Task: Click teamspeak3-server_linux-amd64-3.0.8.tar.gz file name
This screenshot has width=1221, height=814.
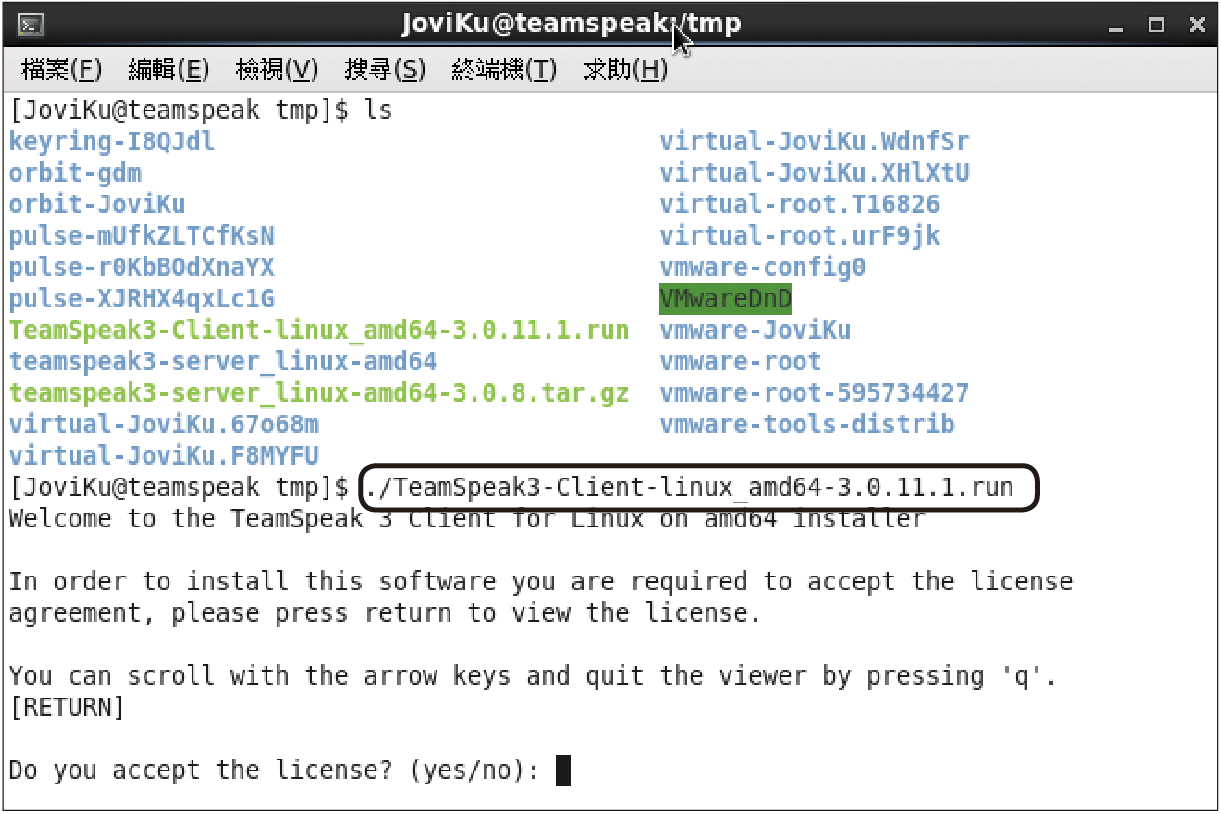Action: tap(319, 393)
